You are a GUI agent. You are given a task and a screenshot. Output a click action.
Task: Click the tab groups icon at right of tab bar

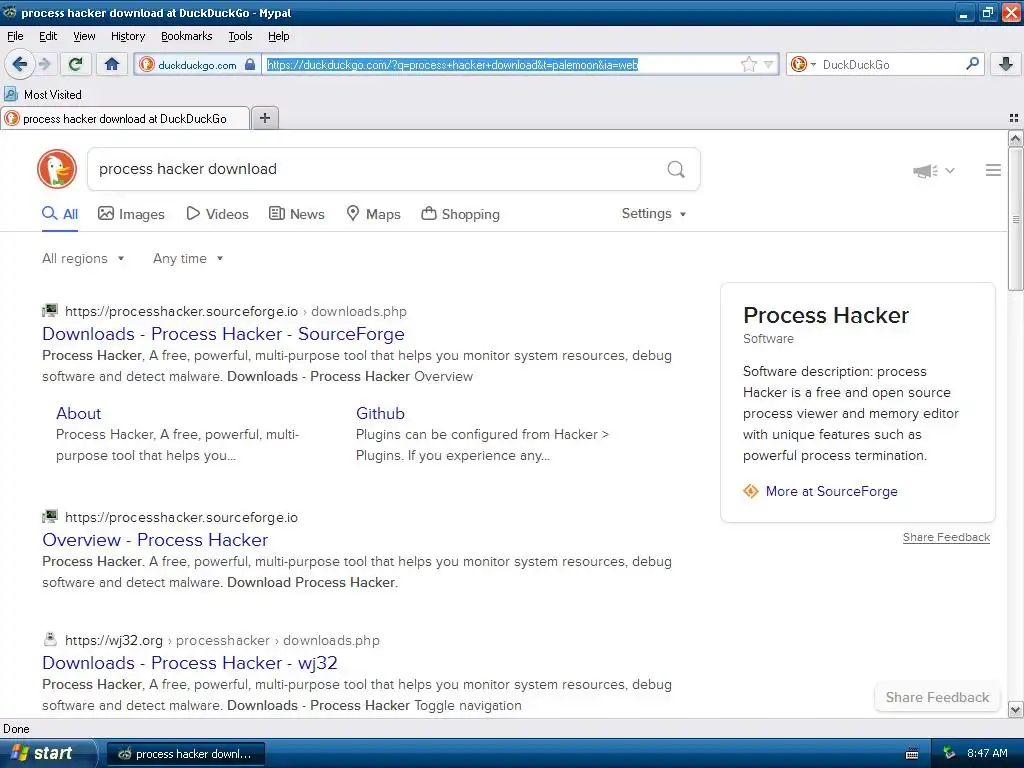(x=1014, y=118)
